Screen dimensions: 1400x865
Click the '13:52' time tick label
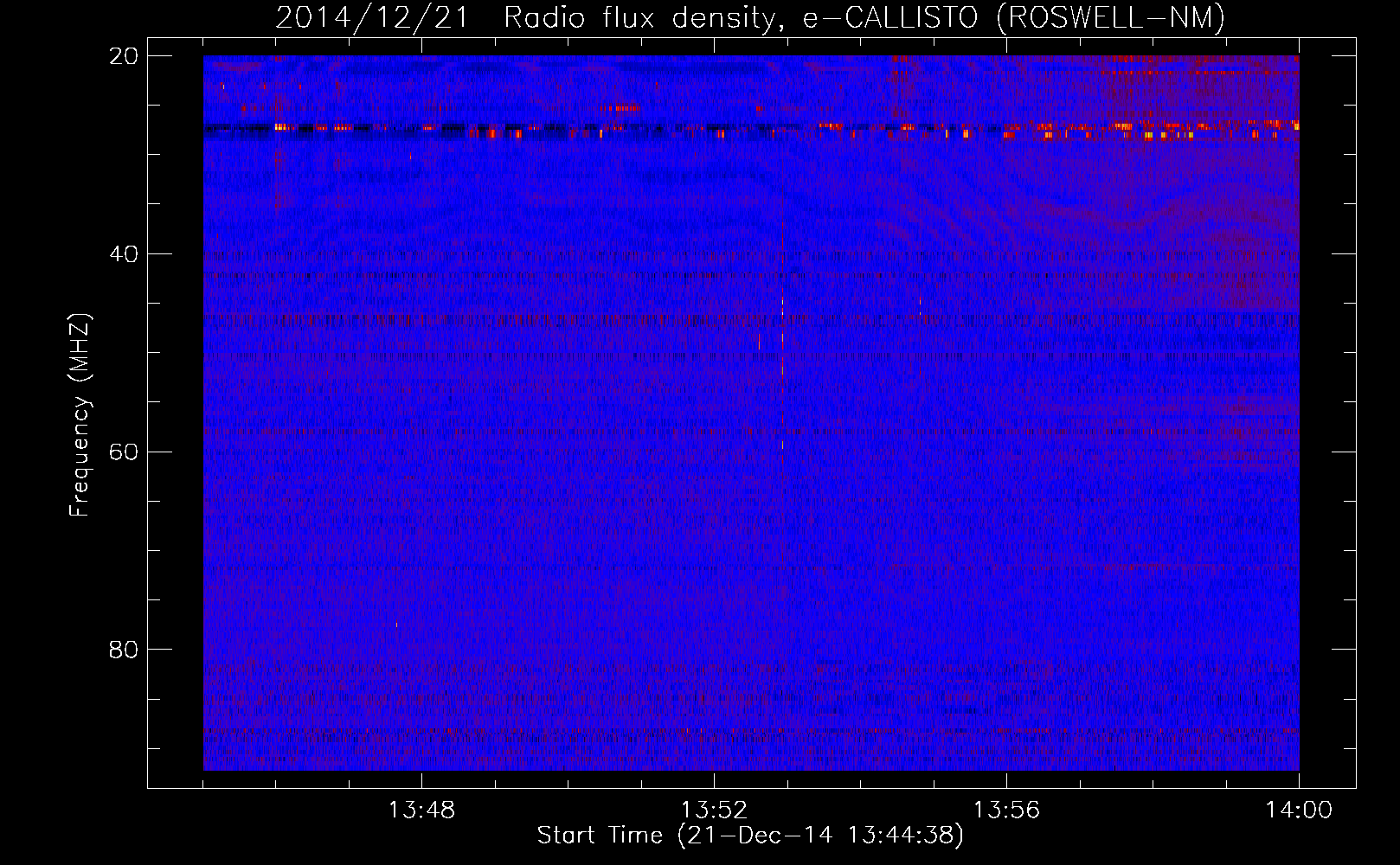coord(714,811)
